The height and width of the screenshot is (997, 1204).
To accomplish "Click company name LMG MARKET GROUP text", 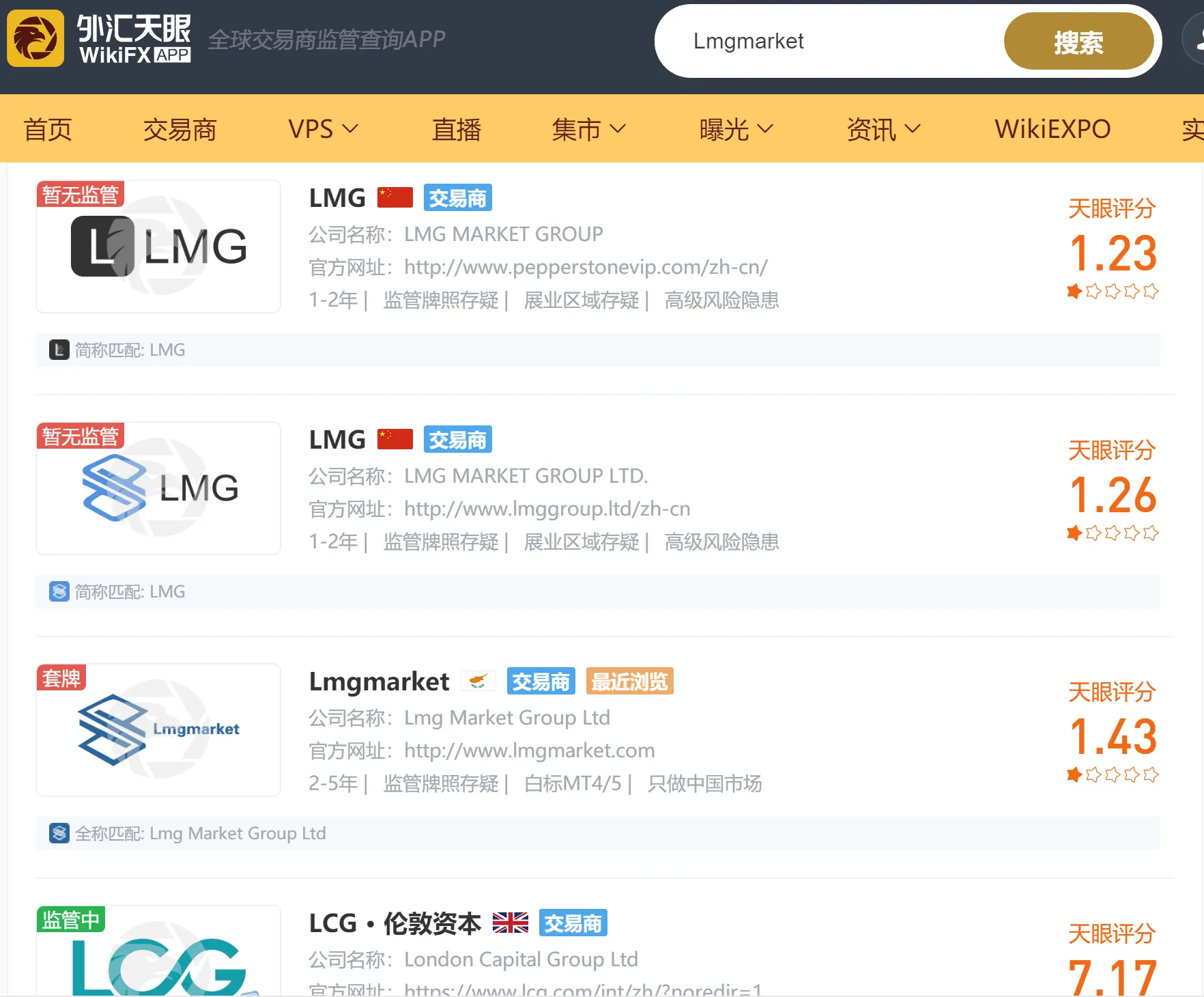I will [x=504, y=234].
